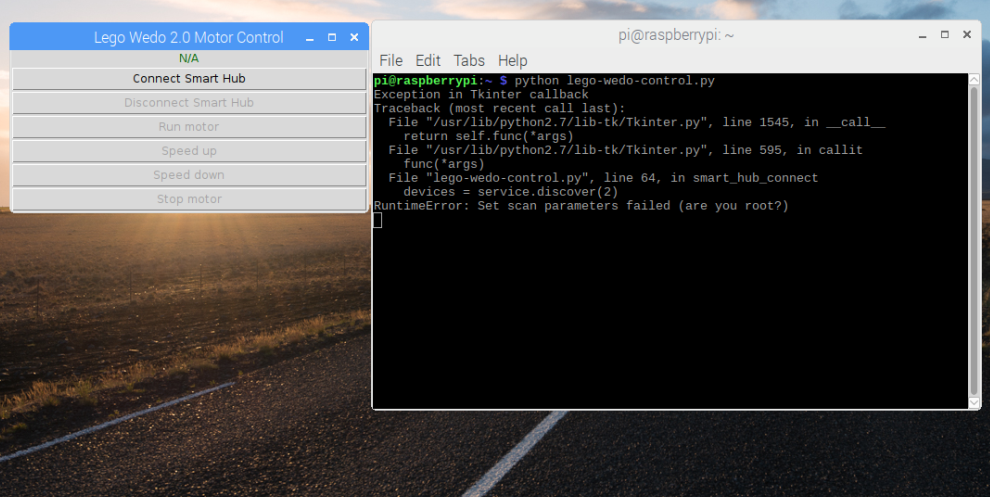The width and height of the screenshot is (990, 497).
Task: Open the Edit menu in terminal
Action: [428, 61]
